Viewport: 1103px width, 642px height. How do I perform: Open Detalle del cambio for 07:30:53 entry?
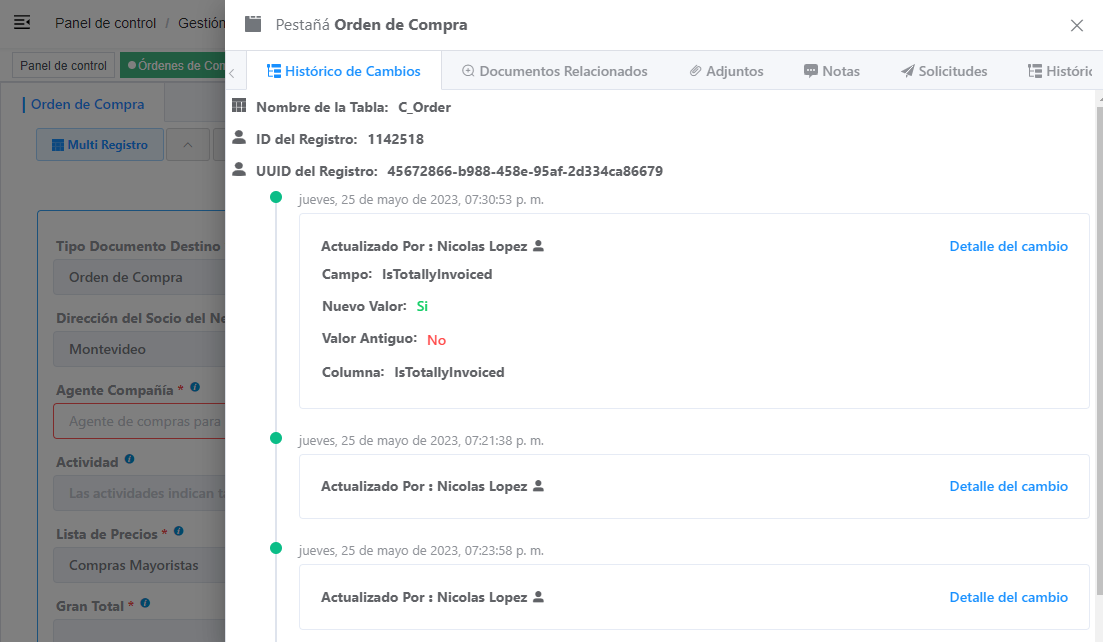(1008, 246)
